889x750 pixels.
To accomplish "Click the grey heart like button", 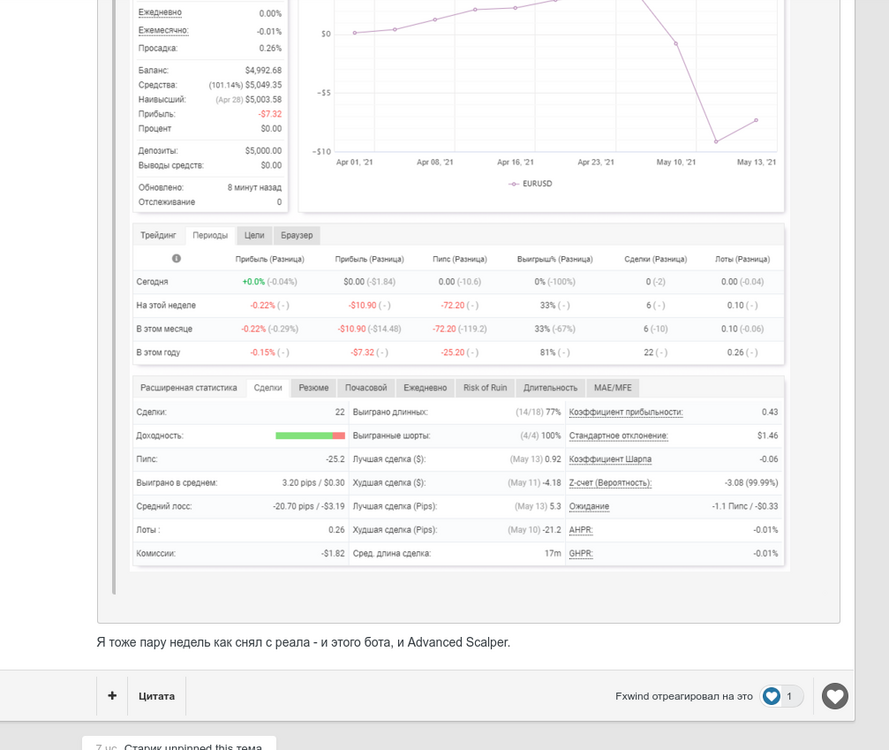I will click(835, 696).
